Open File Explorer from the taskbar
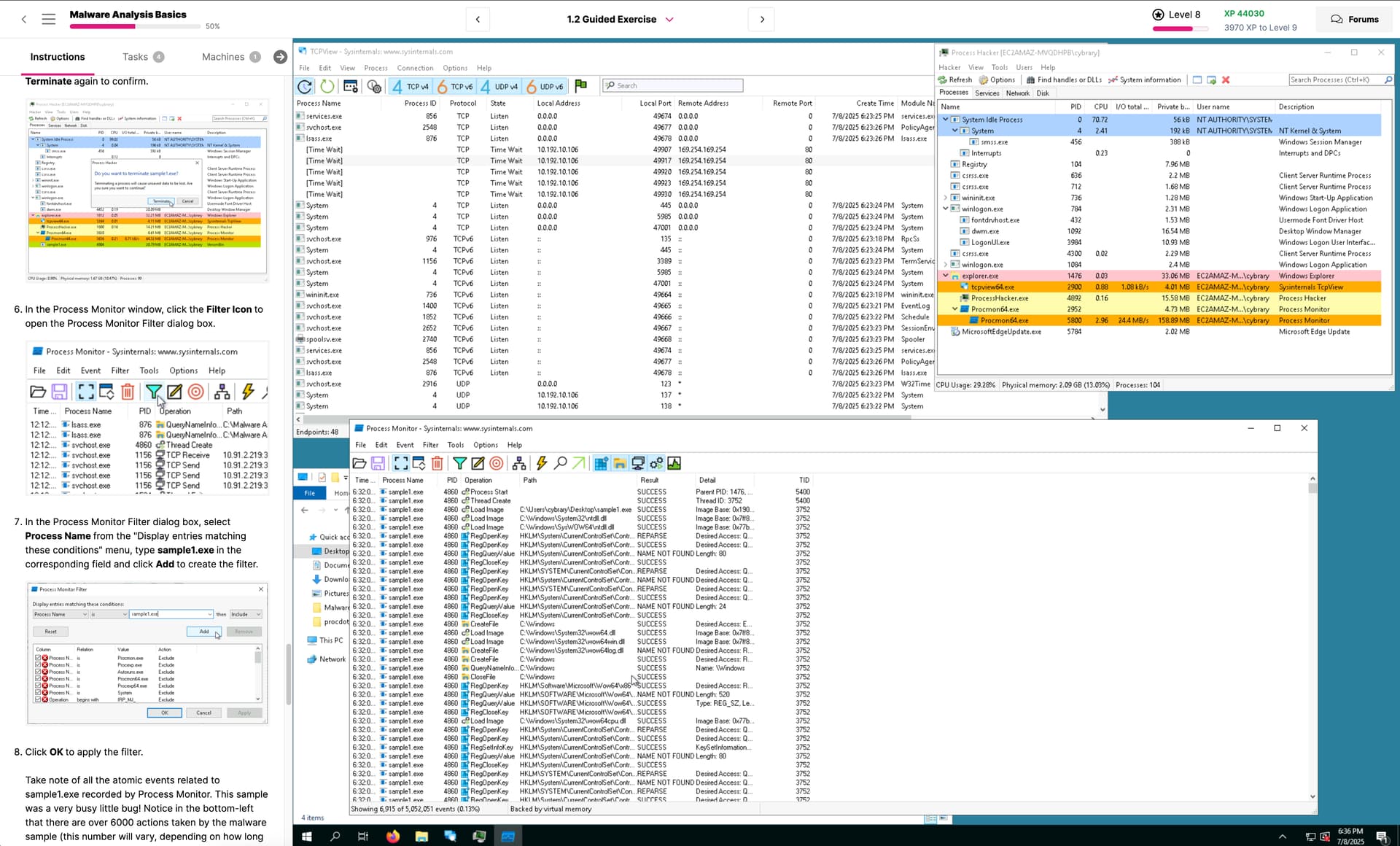1400x846 pixels. click(421, 837)
